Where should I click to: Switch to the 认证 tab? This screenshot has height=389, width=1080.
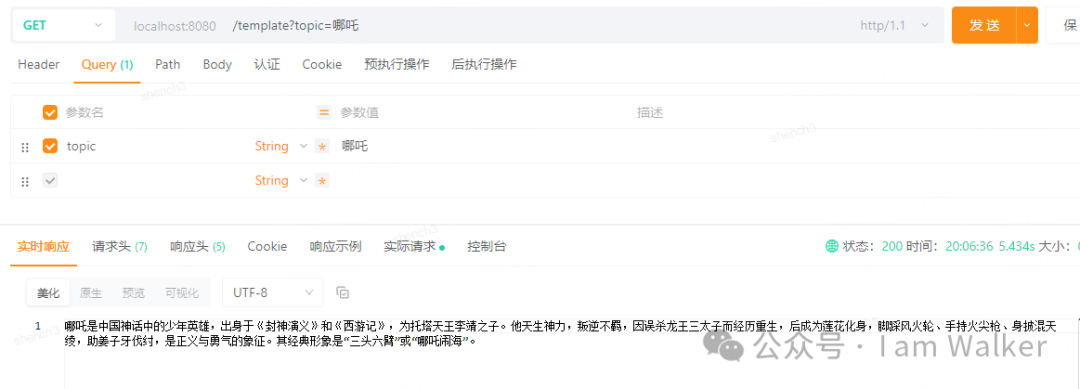267,65
